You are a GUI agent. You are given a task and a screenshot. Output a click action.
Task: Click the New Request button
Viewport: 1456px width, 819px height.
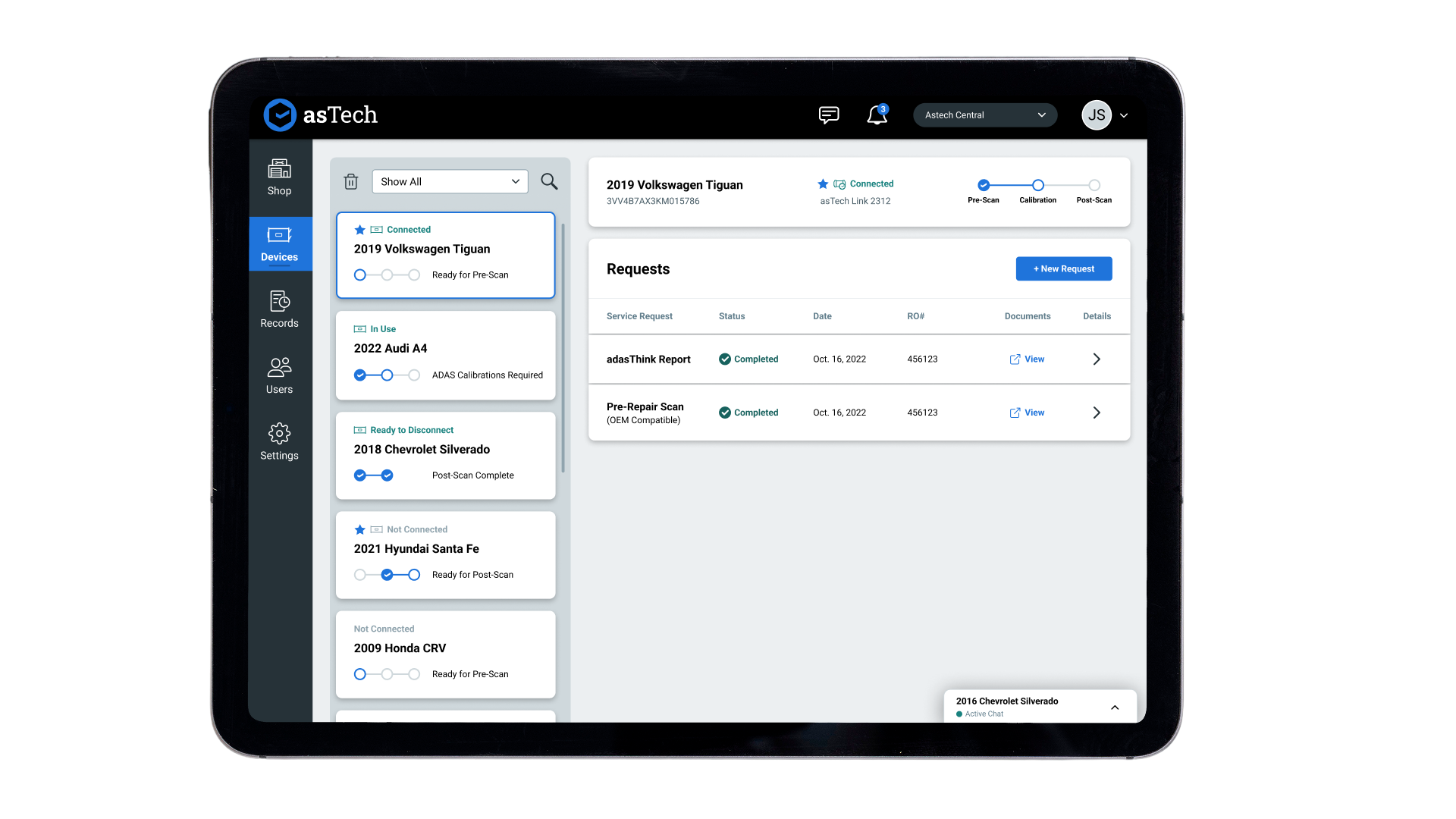(1063, 268)
